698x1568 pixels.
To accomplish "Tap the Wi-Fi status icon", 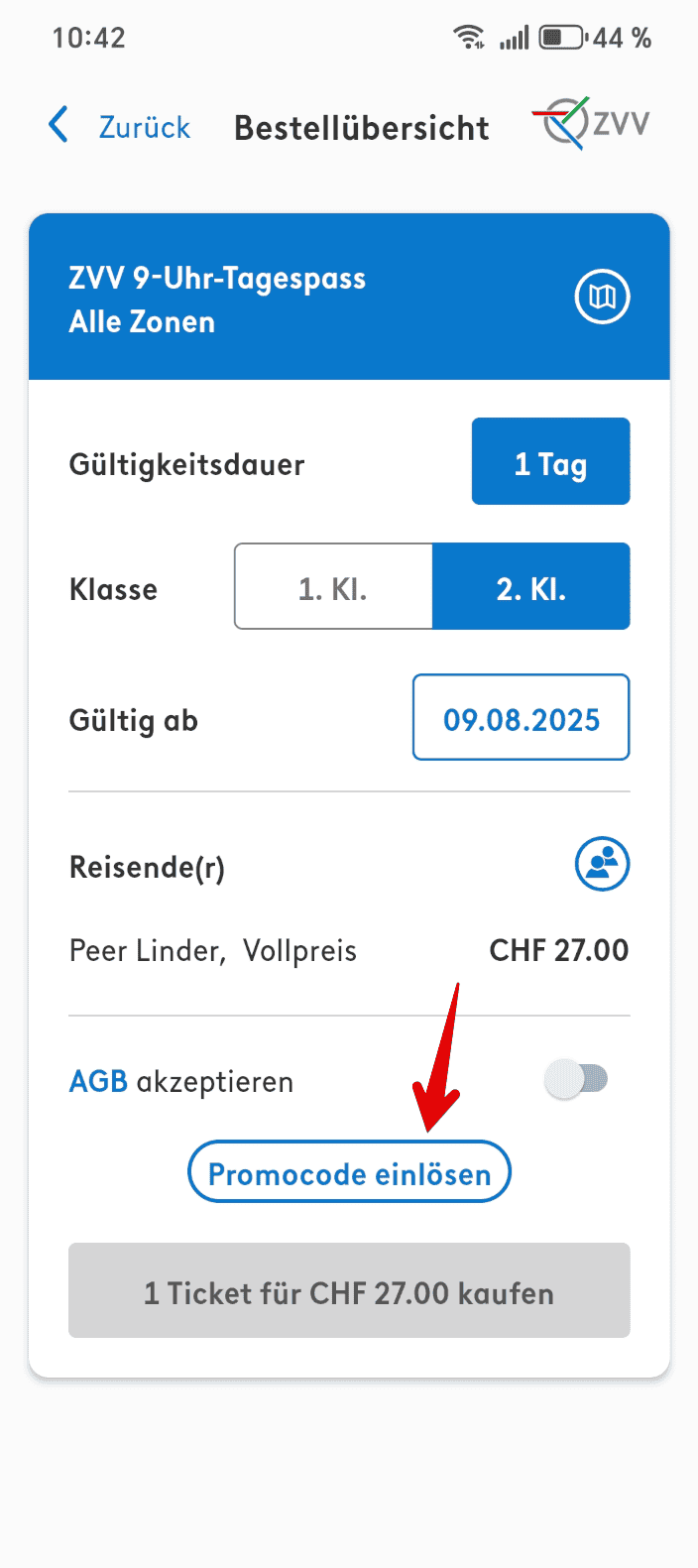I will click(x=468, y=38).
